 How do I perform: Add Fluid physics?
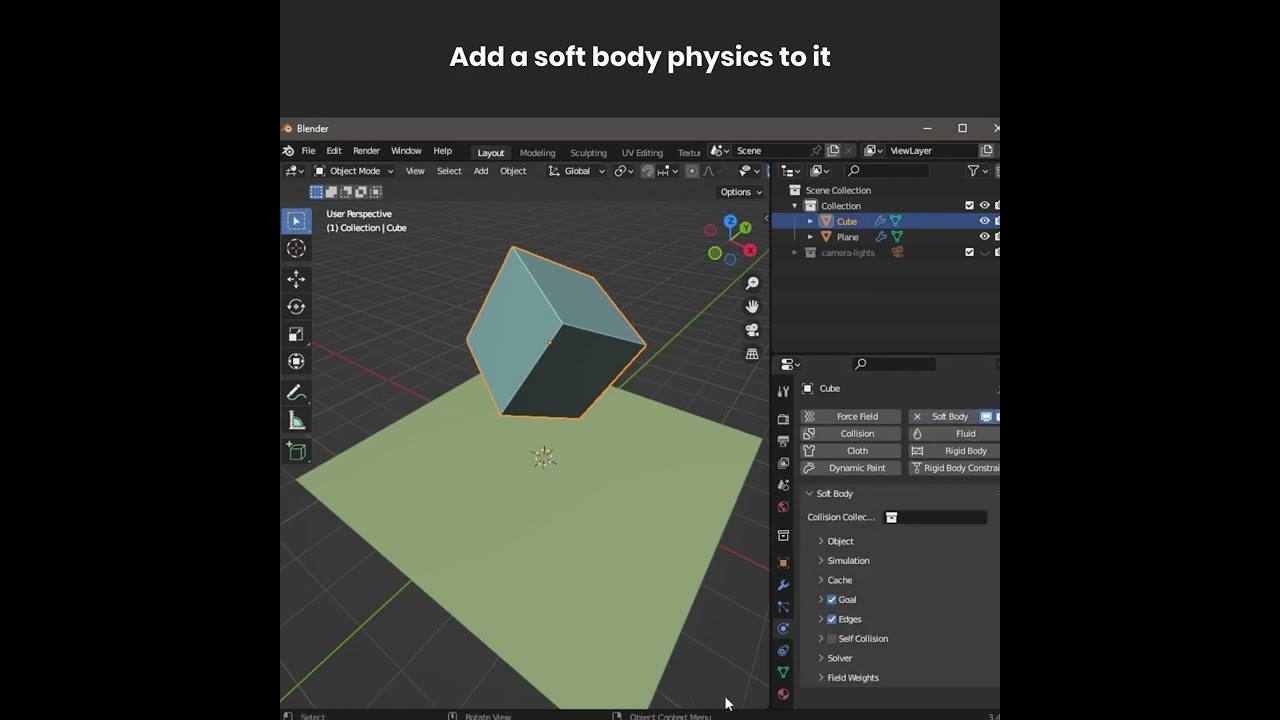click(954, 434)
